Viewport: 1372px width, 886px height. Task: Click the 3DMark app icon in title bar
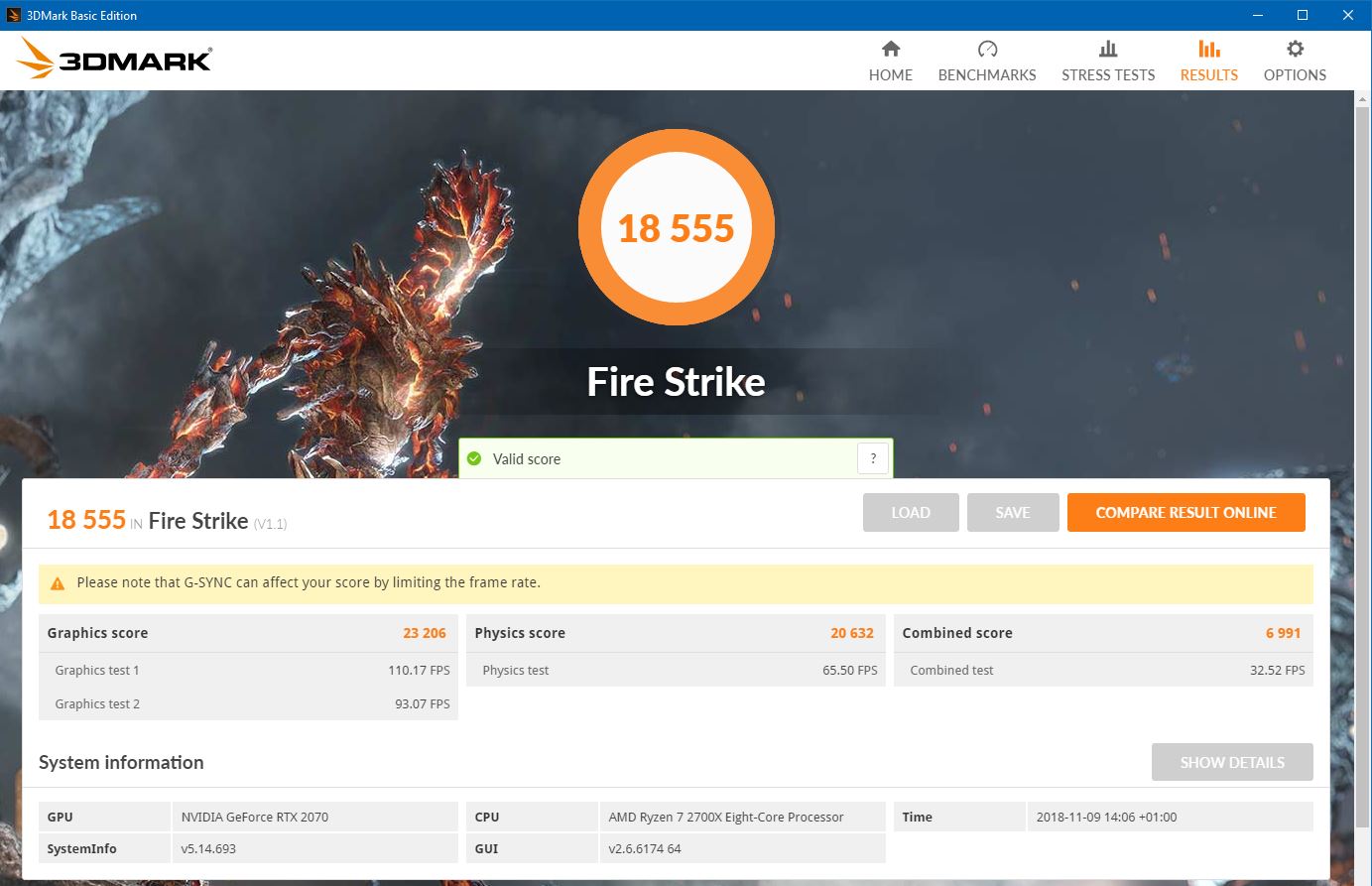point(14,15)
